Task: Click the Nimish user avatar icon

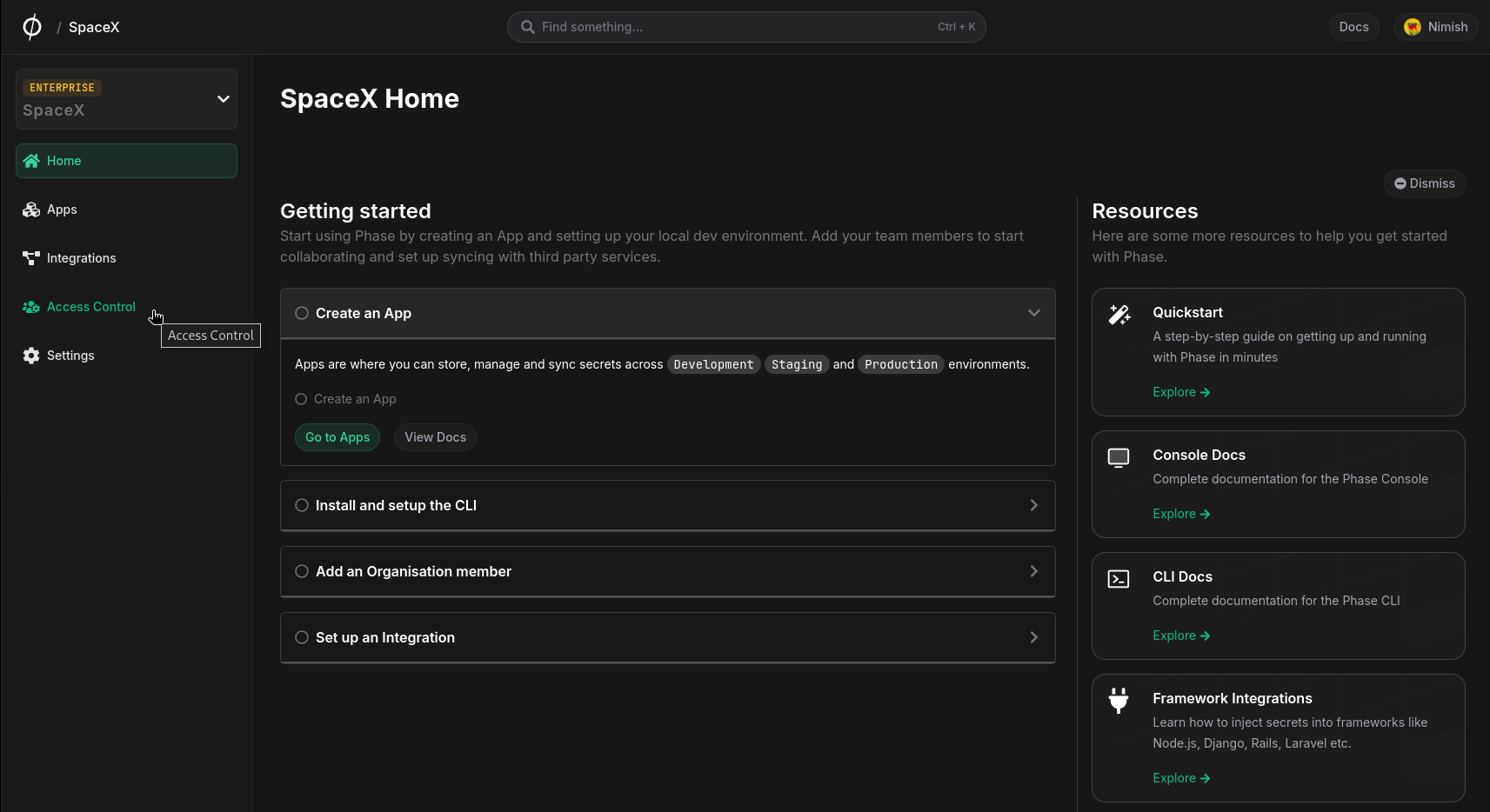Action: (1413, 27)
